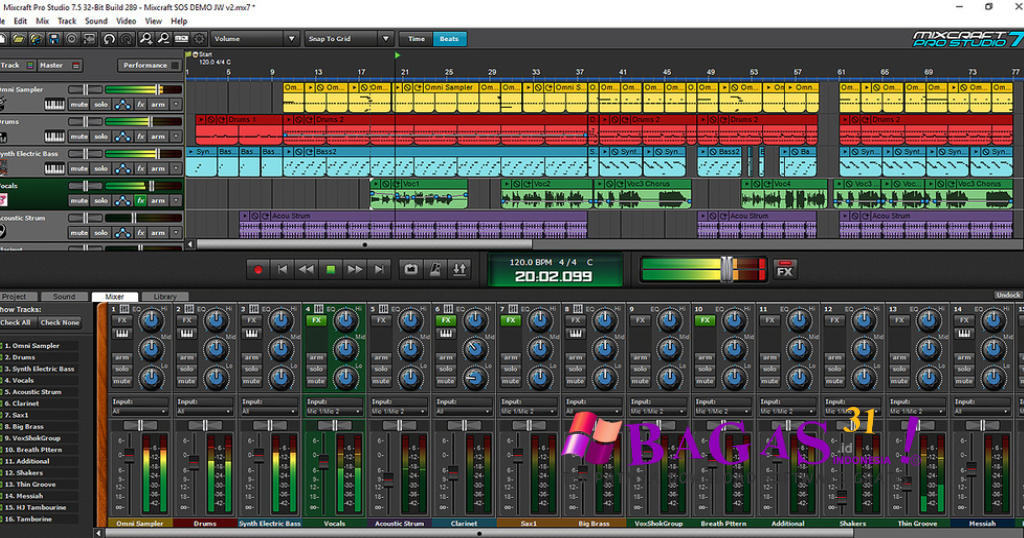Click the loop icon on Drums 1 clip
1024x538 pixels.
point(221,119)
